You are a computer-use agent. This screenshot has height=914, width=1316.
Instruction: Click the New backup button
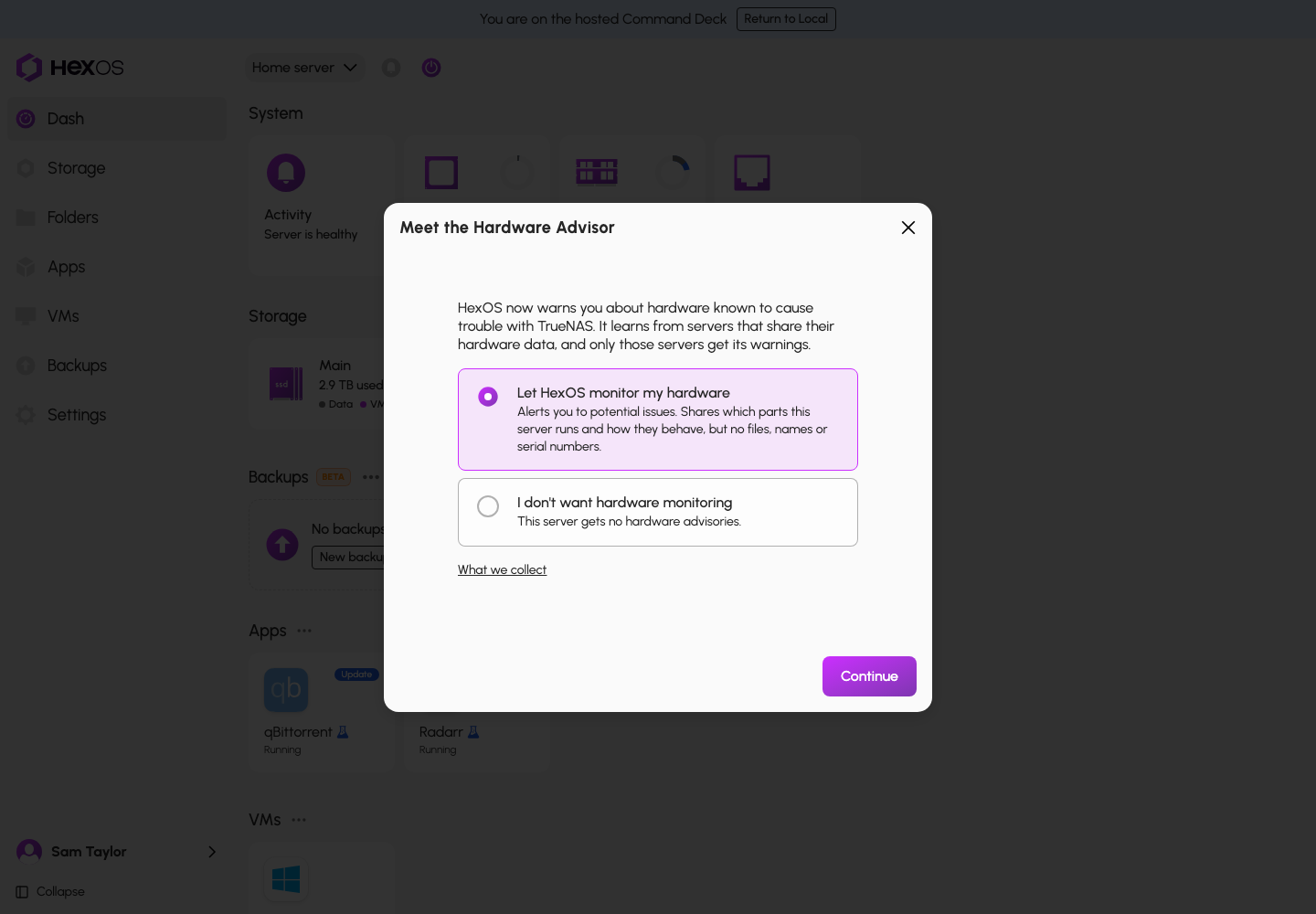pyautogui.click(x=348, y=558)
